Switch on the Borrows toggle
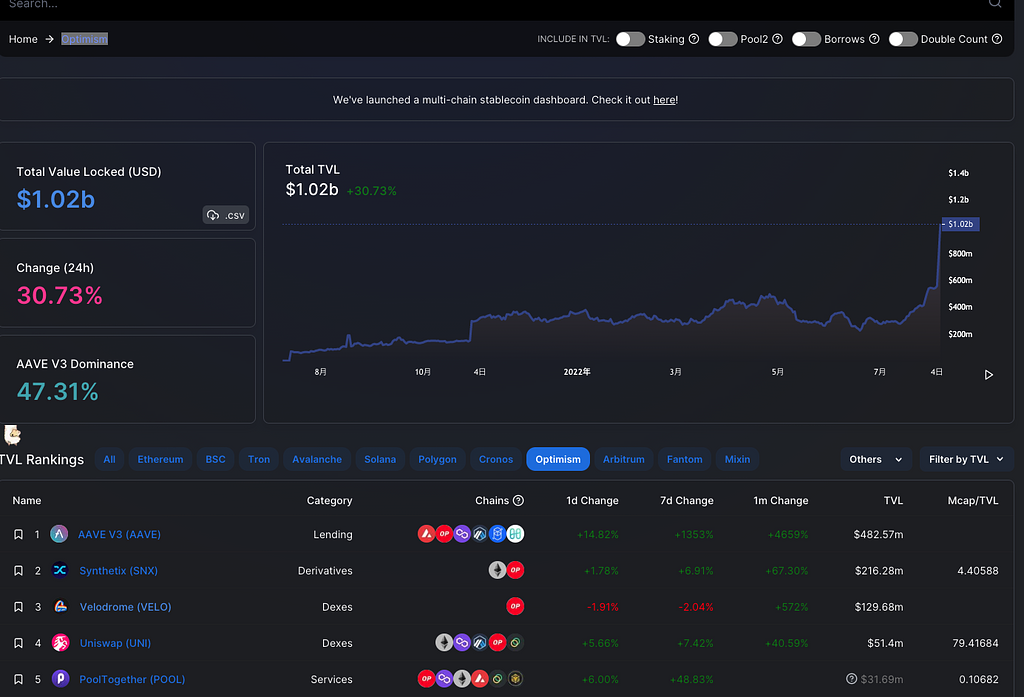The image size is (1024, 697). point(806,39)
